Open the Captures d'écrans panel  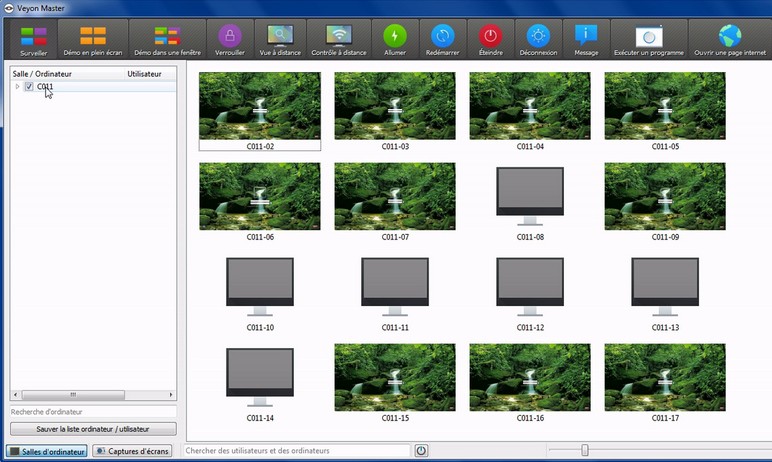coord(132,451)
